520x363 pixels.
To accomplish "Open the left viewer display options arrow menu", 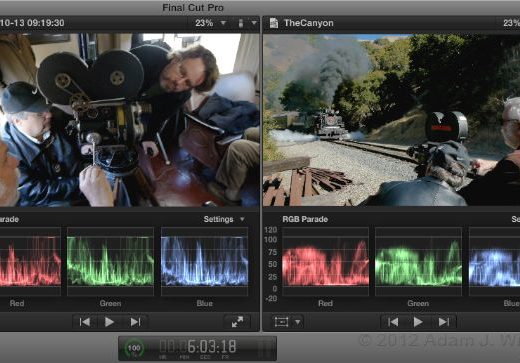I will (254, 23).
